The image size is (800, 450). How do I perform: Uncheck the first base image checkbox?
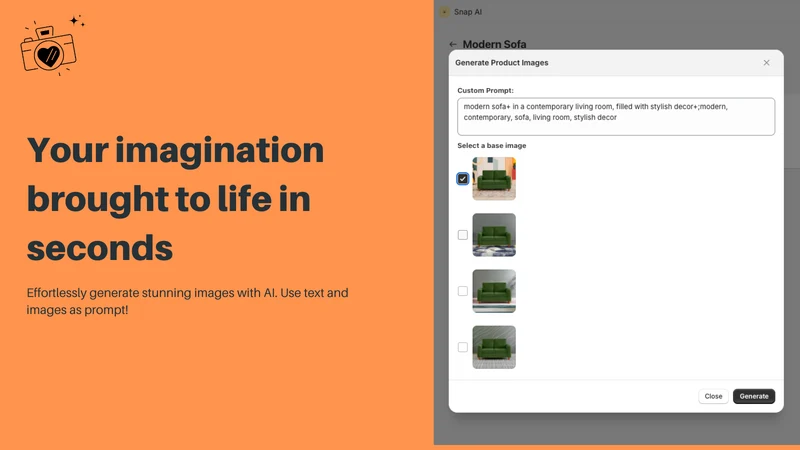tap(463, 179)
